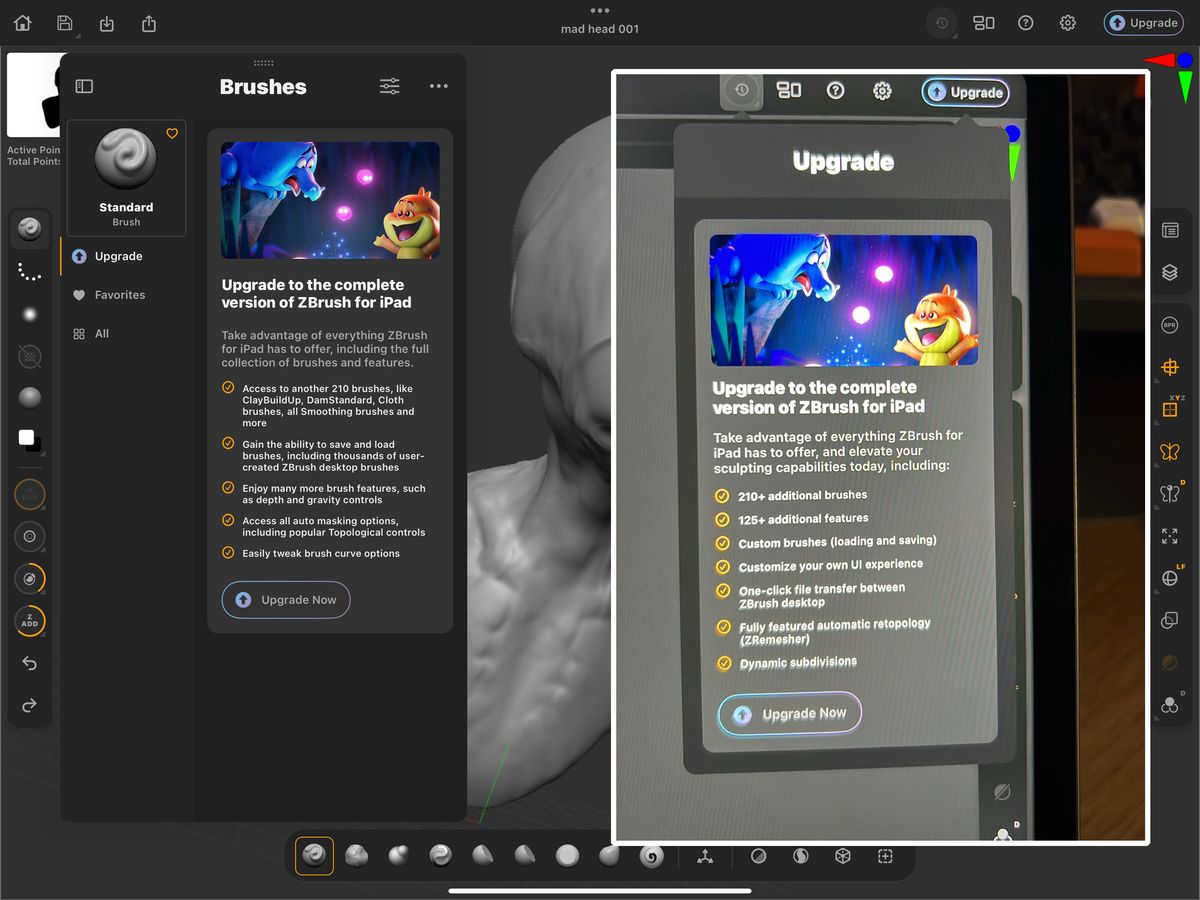This screenshot has height=900, width=1200.
Task: Toggle BPR render mode on right sidebar
Action: pos(1170,324)
